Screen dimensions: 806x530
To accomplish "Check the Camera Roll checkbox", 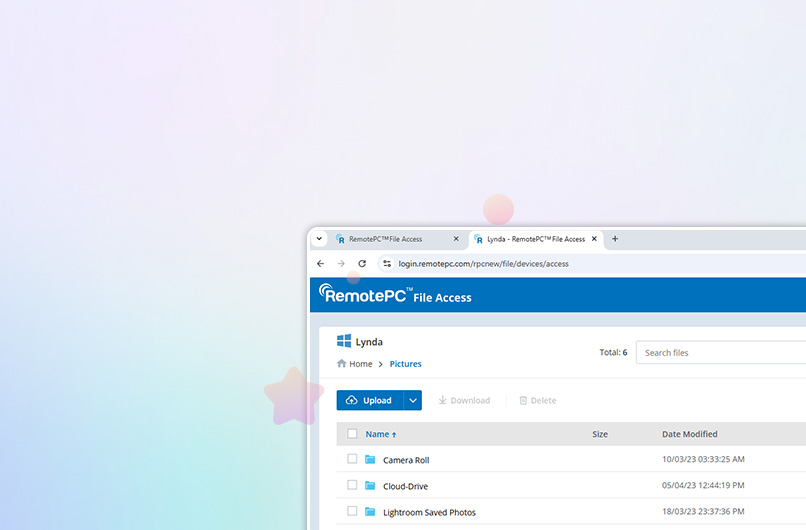I will point(352,459).
